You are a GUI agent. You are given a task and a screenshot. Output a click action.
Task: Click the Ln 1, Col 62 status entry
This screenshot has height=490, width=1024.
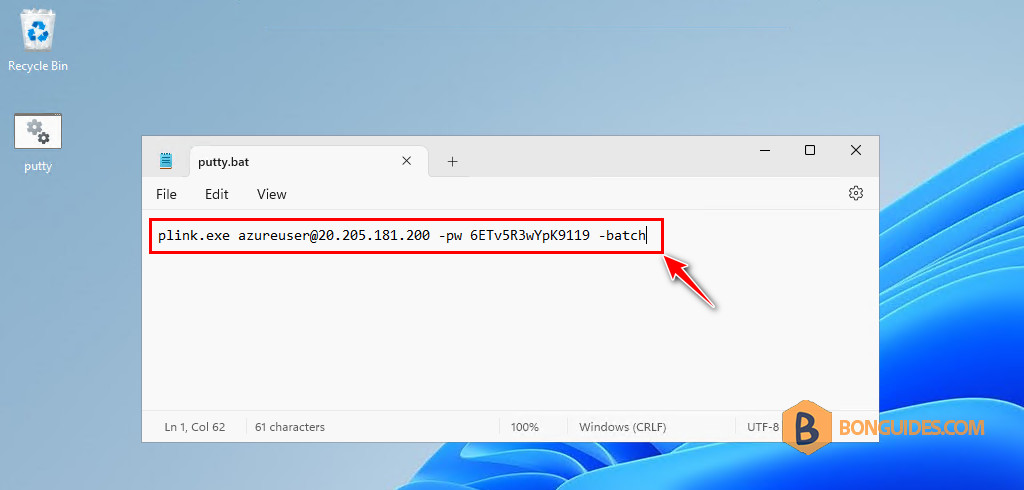click(195, 427)
